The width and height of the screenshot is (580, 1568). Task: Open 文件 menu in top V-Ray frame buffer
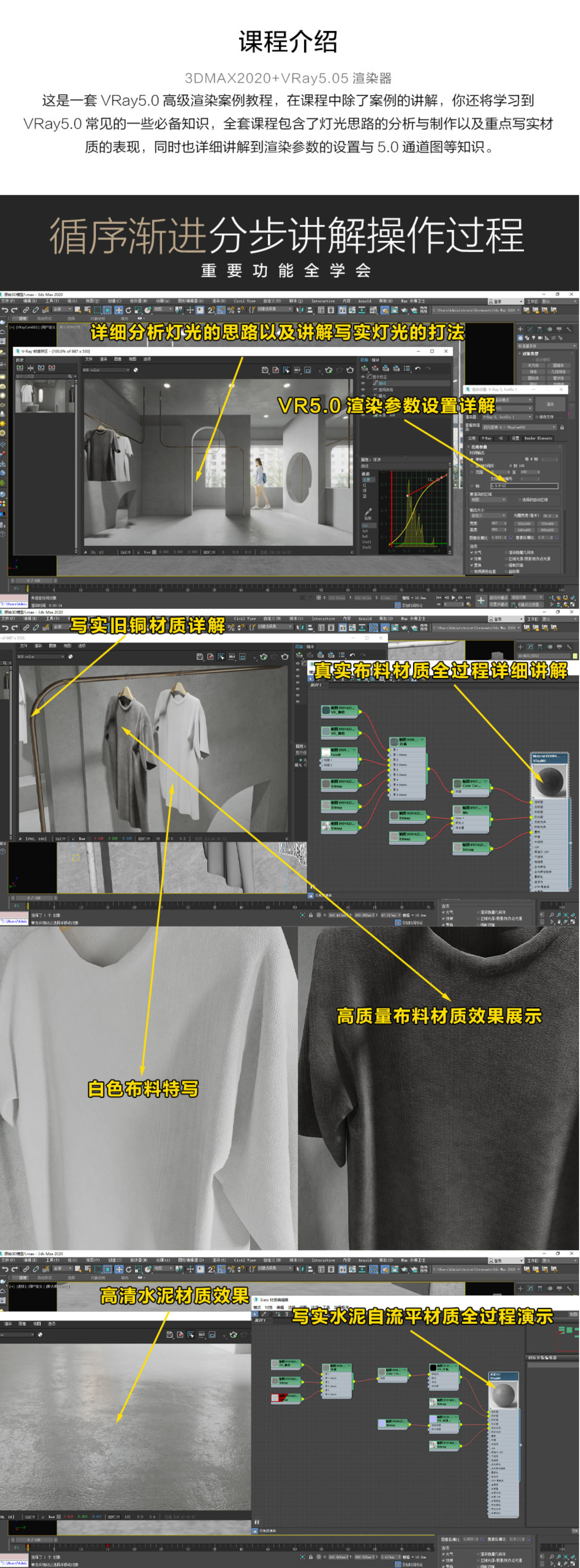(x=88, y=359)
